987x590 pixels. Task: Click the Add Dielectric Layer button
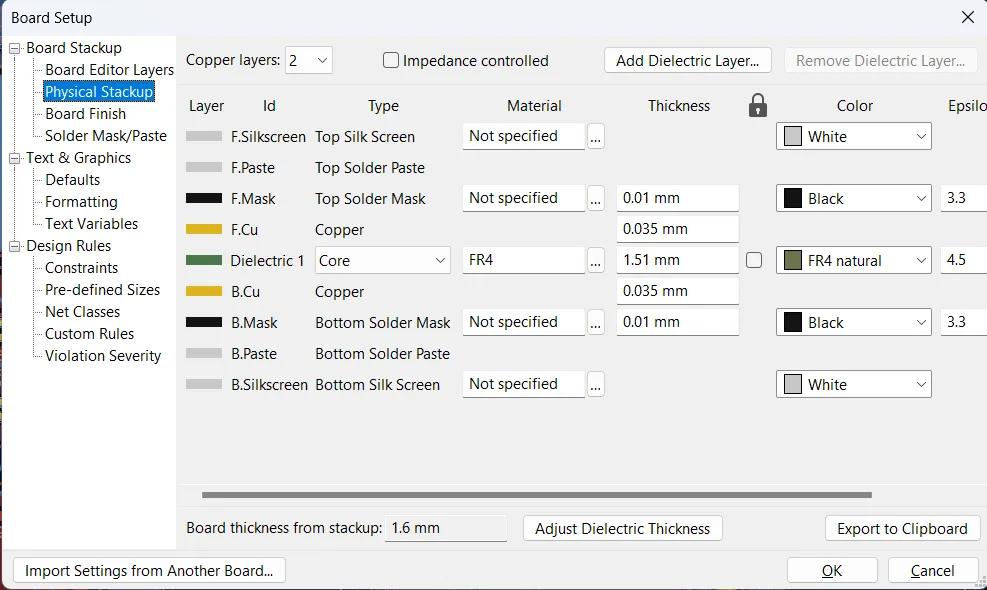(687, 60)
